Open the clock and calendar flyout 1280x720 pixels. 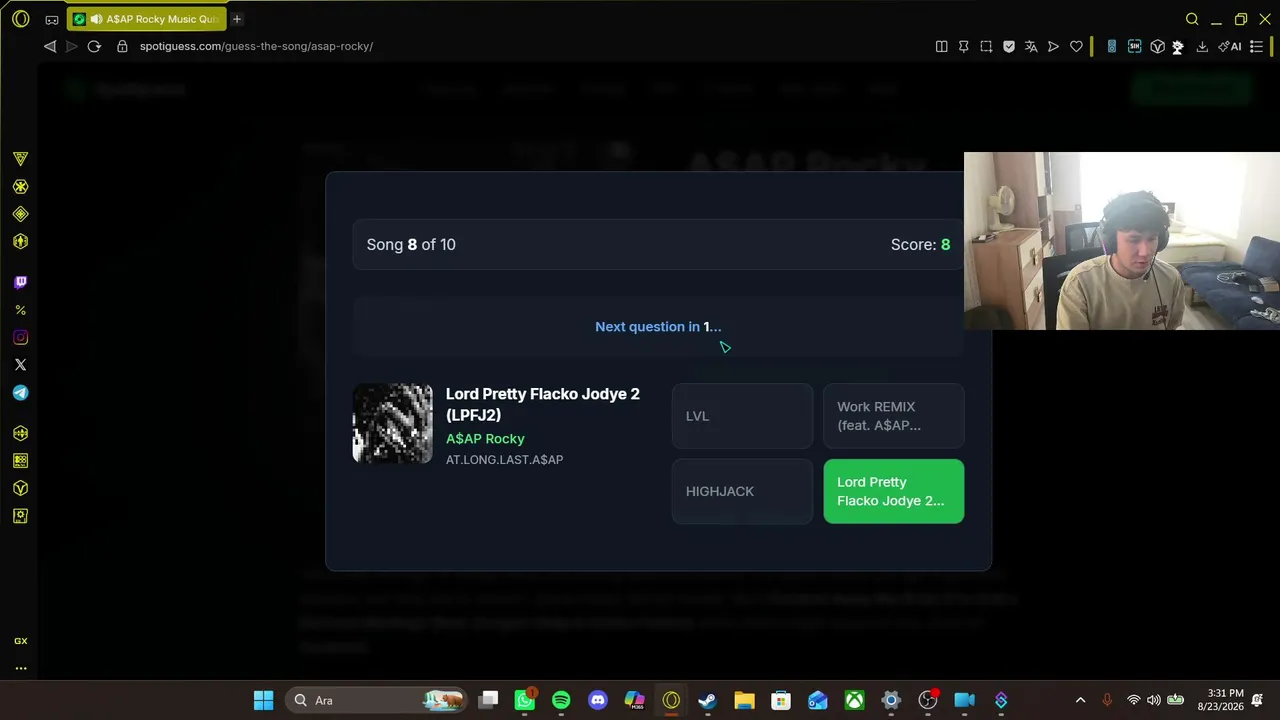[1221, 700]
